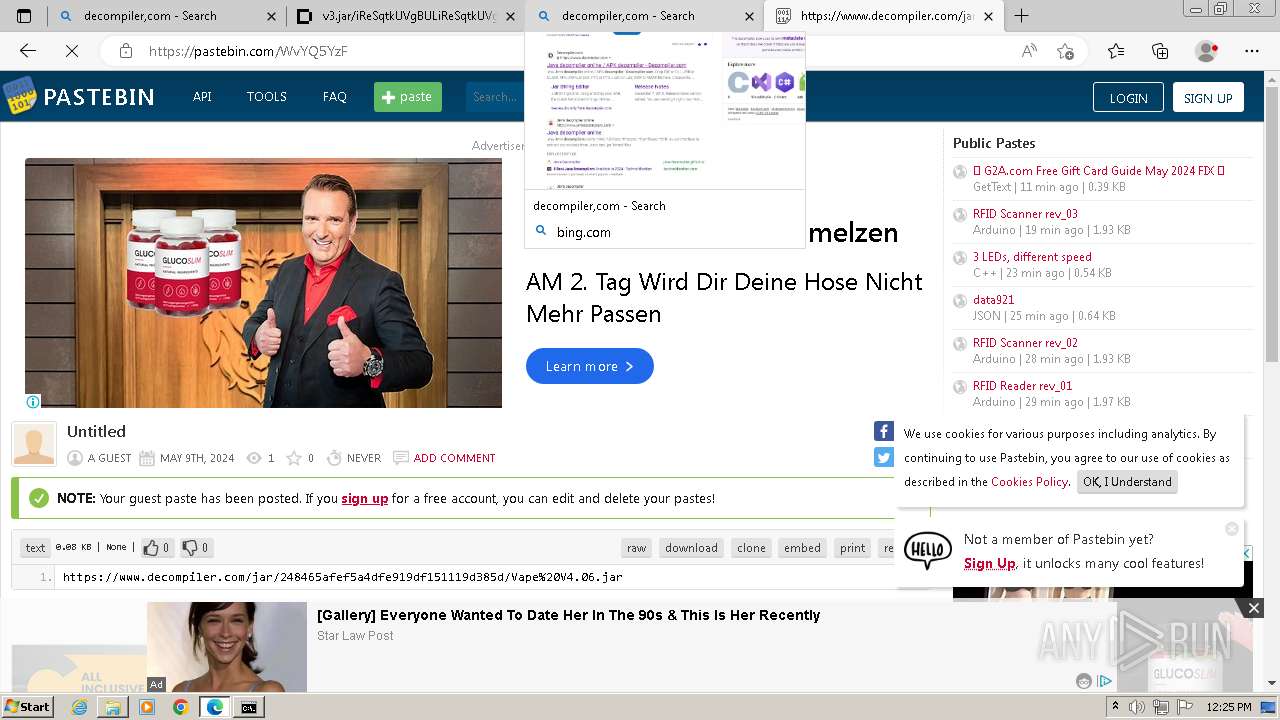The height and width of the screenshot is (720, 1280).
Task: Click Learn more ad button
Action: point(590,366)
